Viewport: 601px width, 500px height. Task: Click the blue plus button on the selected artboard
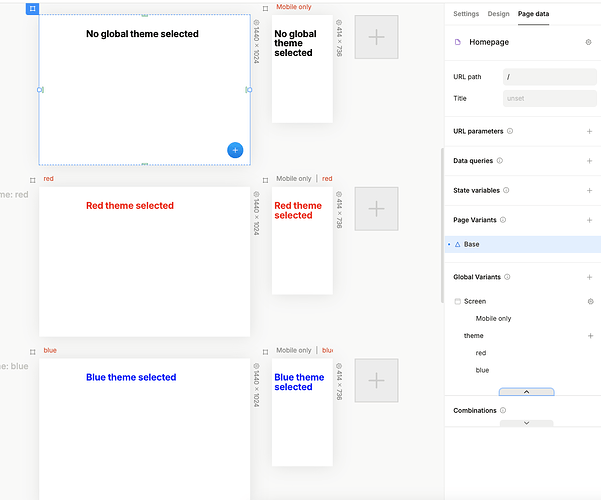(x=235, y=150)
